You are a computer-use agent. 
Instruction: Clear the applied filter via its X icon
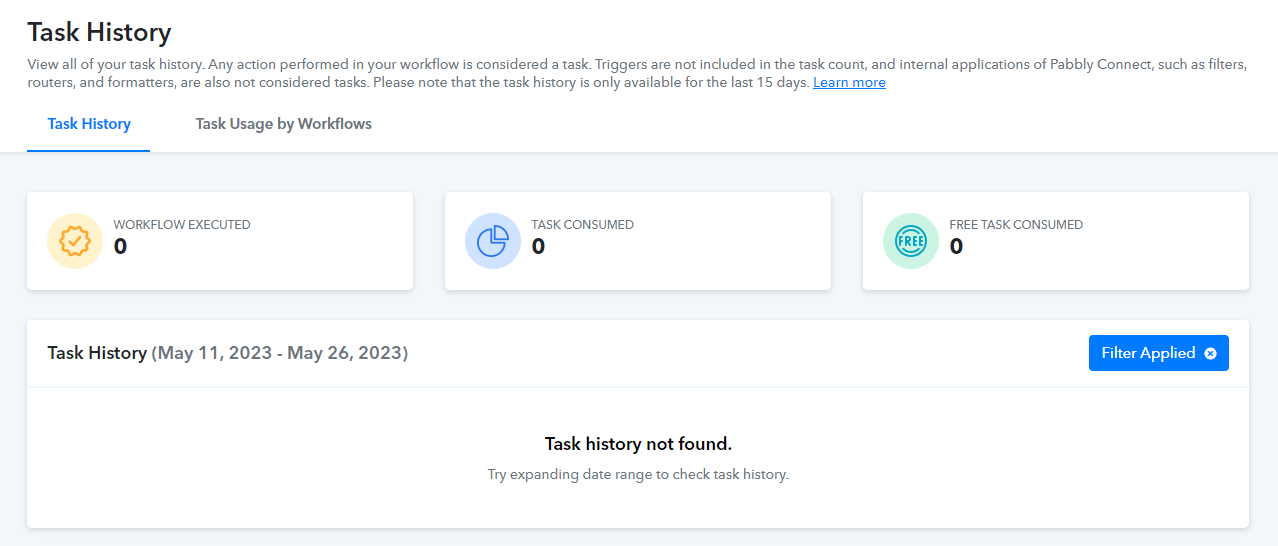tap(1210, 353)
